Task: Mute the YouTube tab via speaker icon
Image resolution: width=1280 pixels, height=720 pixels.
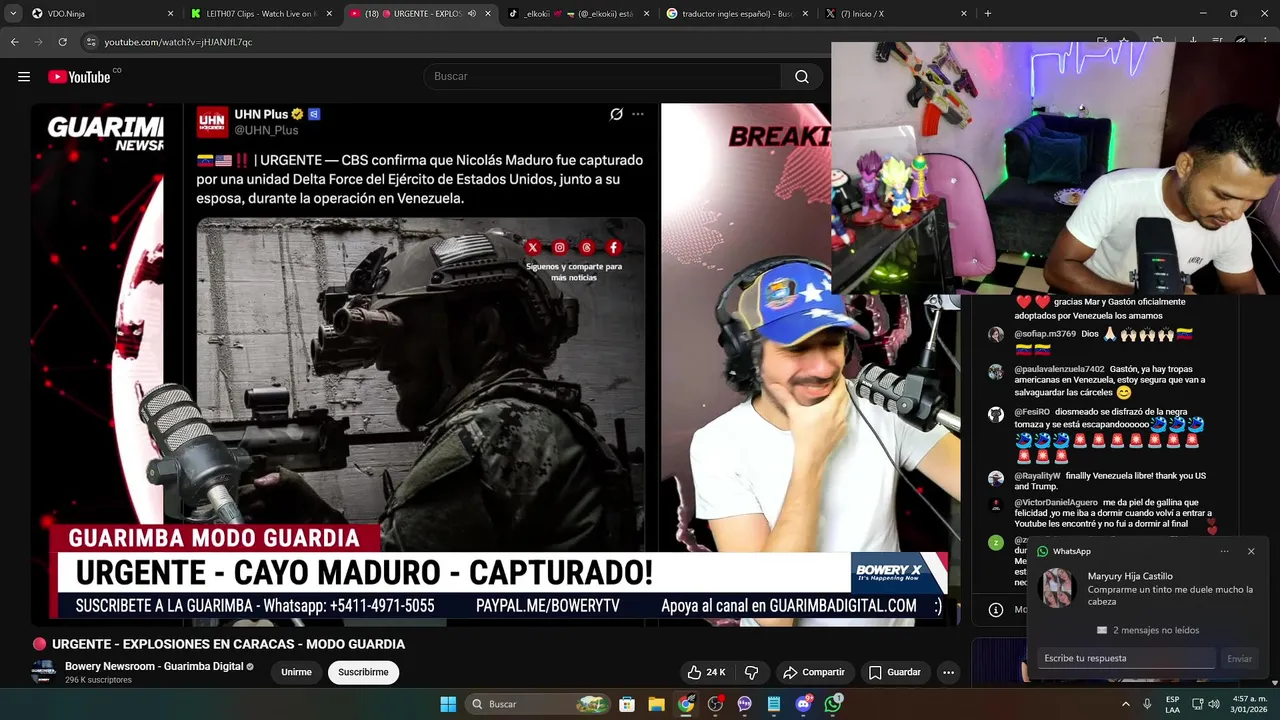Action: (x=472, y=14)
